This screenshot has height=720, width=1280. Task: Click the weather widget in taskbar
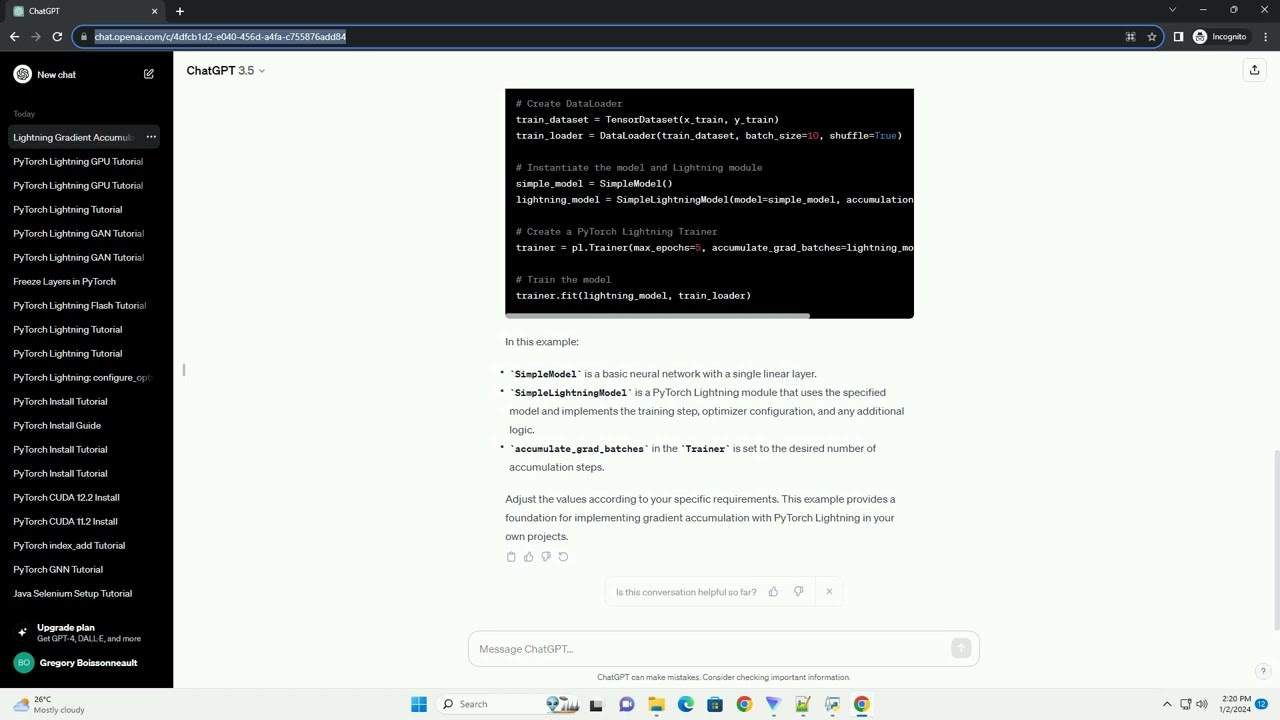[x=48, y=704]
